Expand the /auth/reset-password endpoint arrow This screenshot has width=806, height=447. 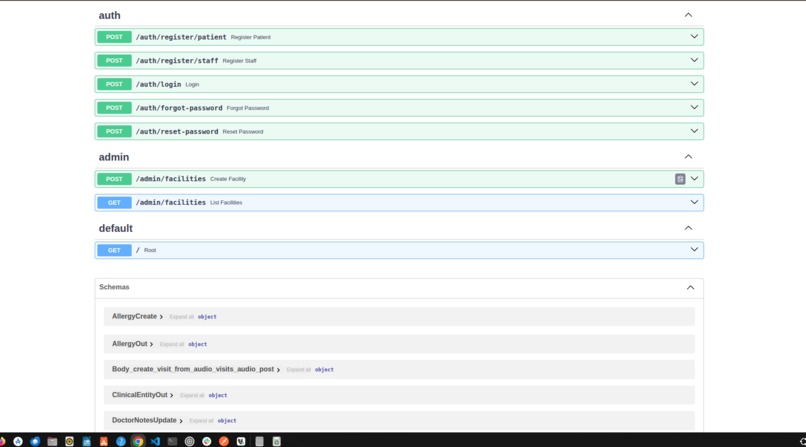(694, 131)
